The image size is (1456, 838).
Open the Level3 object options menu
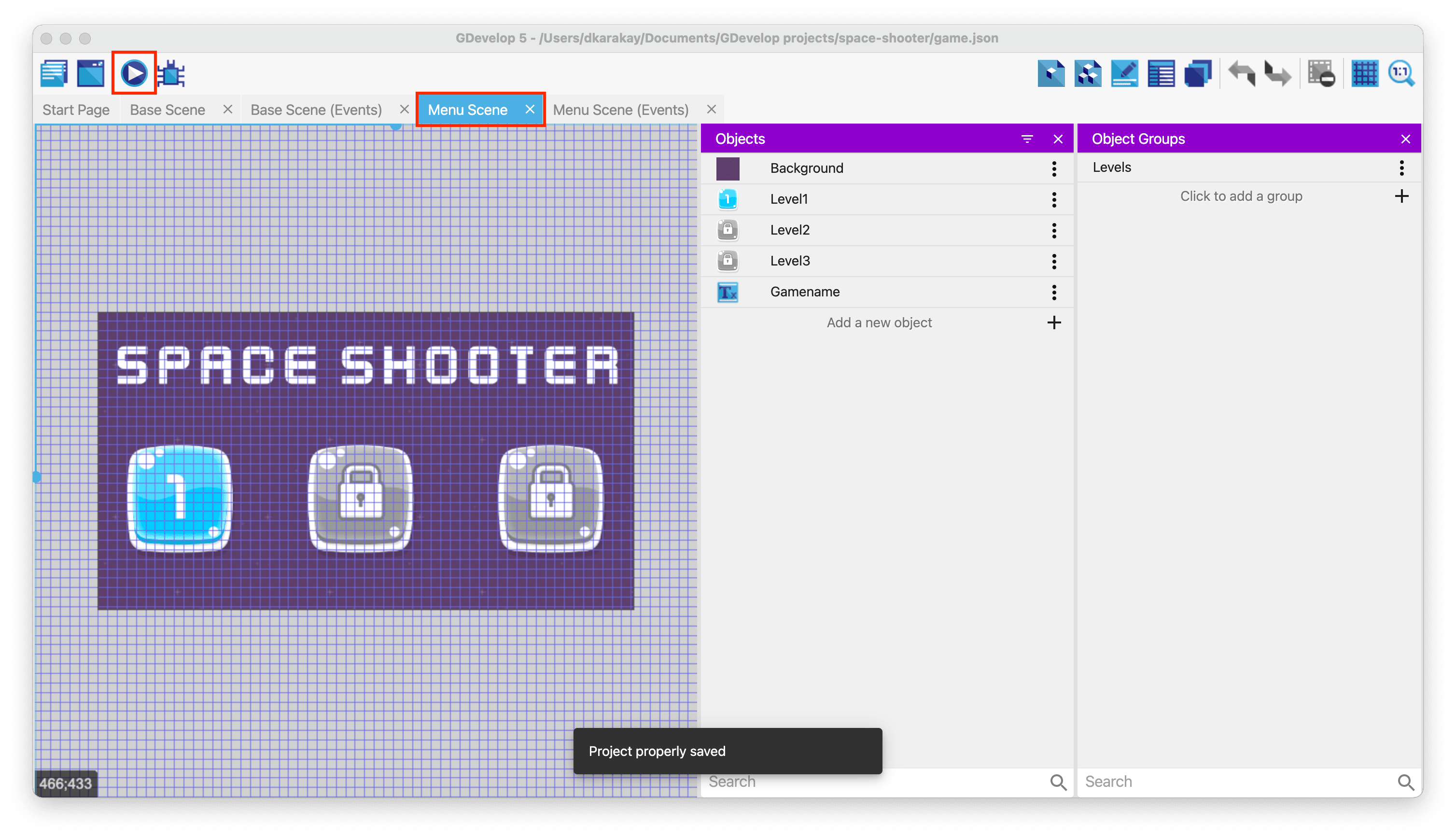[1054, 261]
